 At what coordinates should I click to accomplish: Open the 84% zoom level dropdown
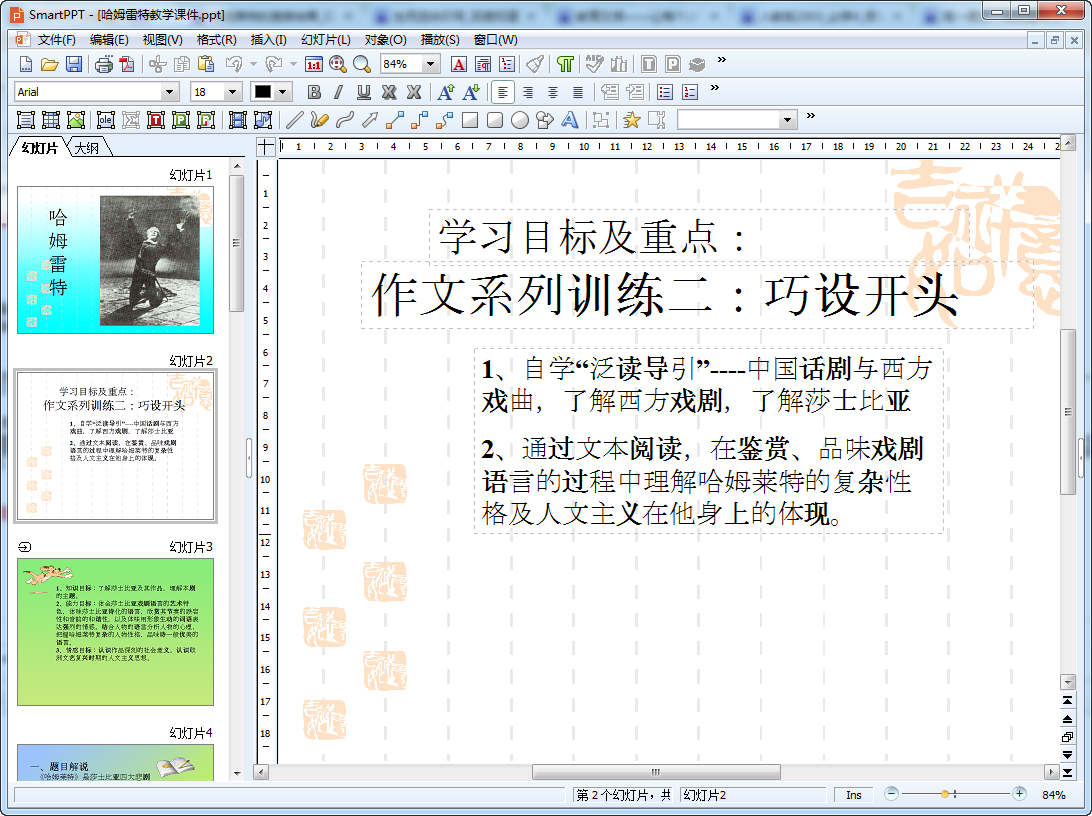point(430,65)
